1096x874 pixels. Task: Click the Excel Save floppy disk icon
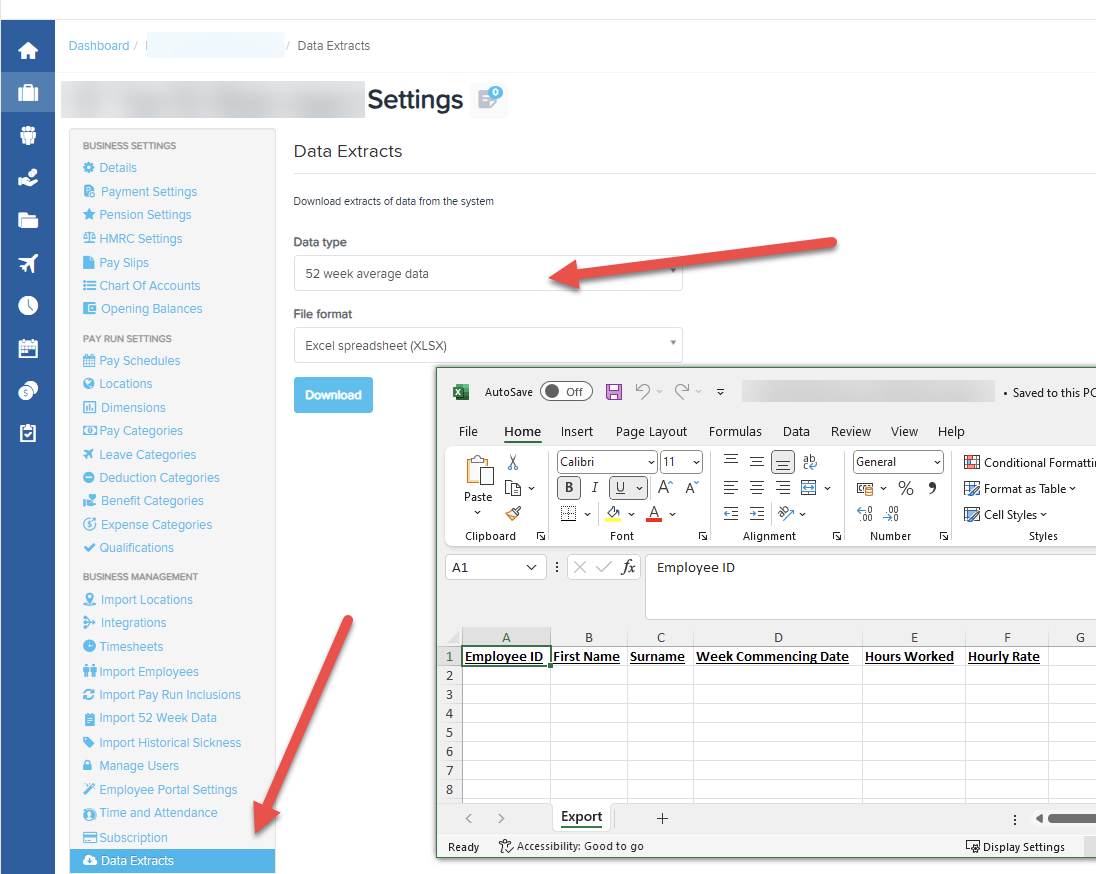[x=614, y=392]
